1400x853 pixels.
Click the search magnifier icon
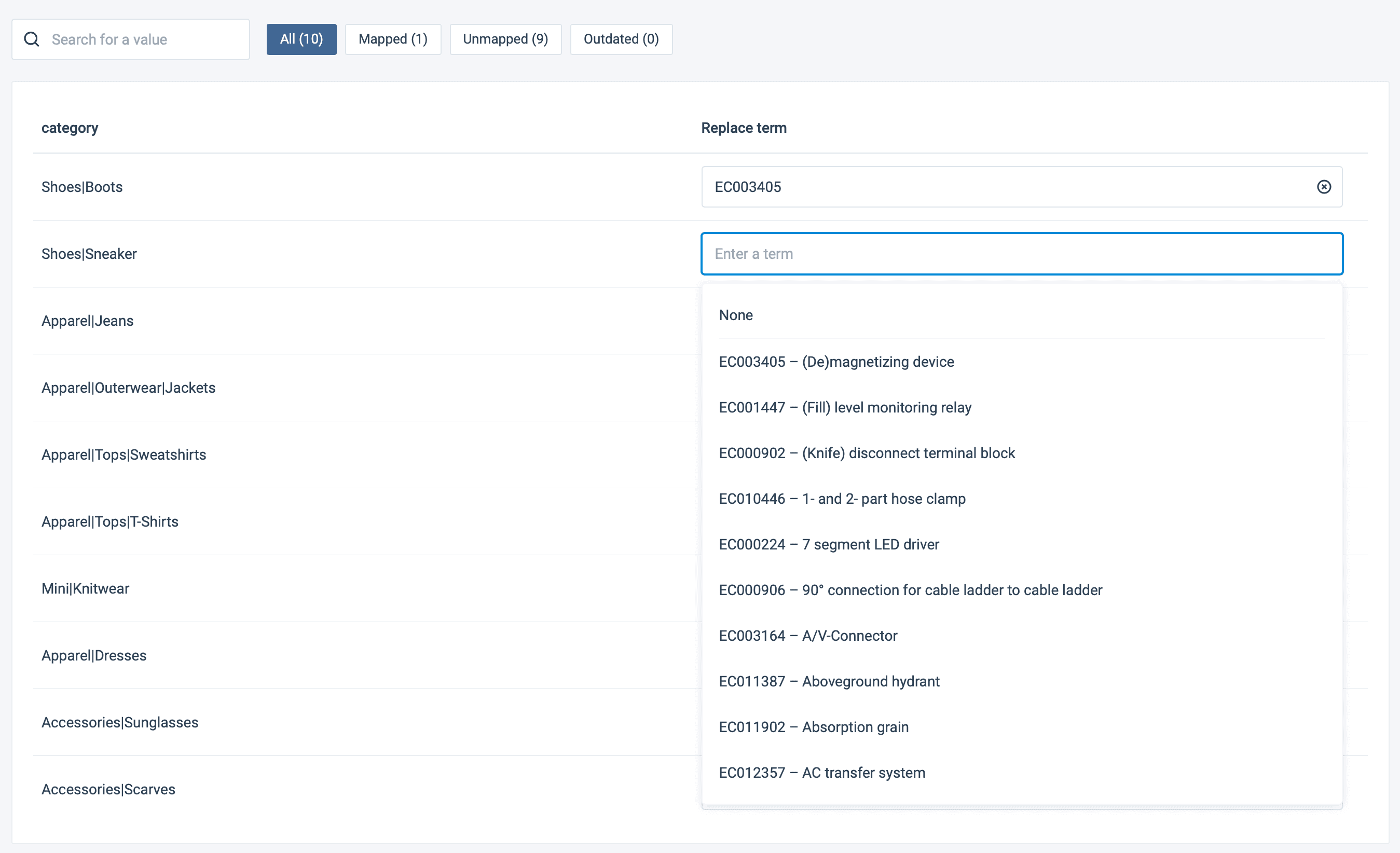(x=32, y=39)
